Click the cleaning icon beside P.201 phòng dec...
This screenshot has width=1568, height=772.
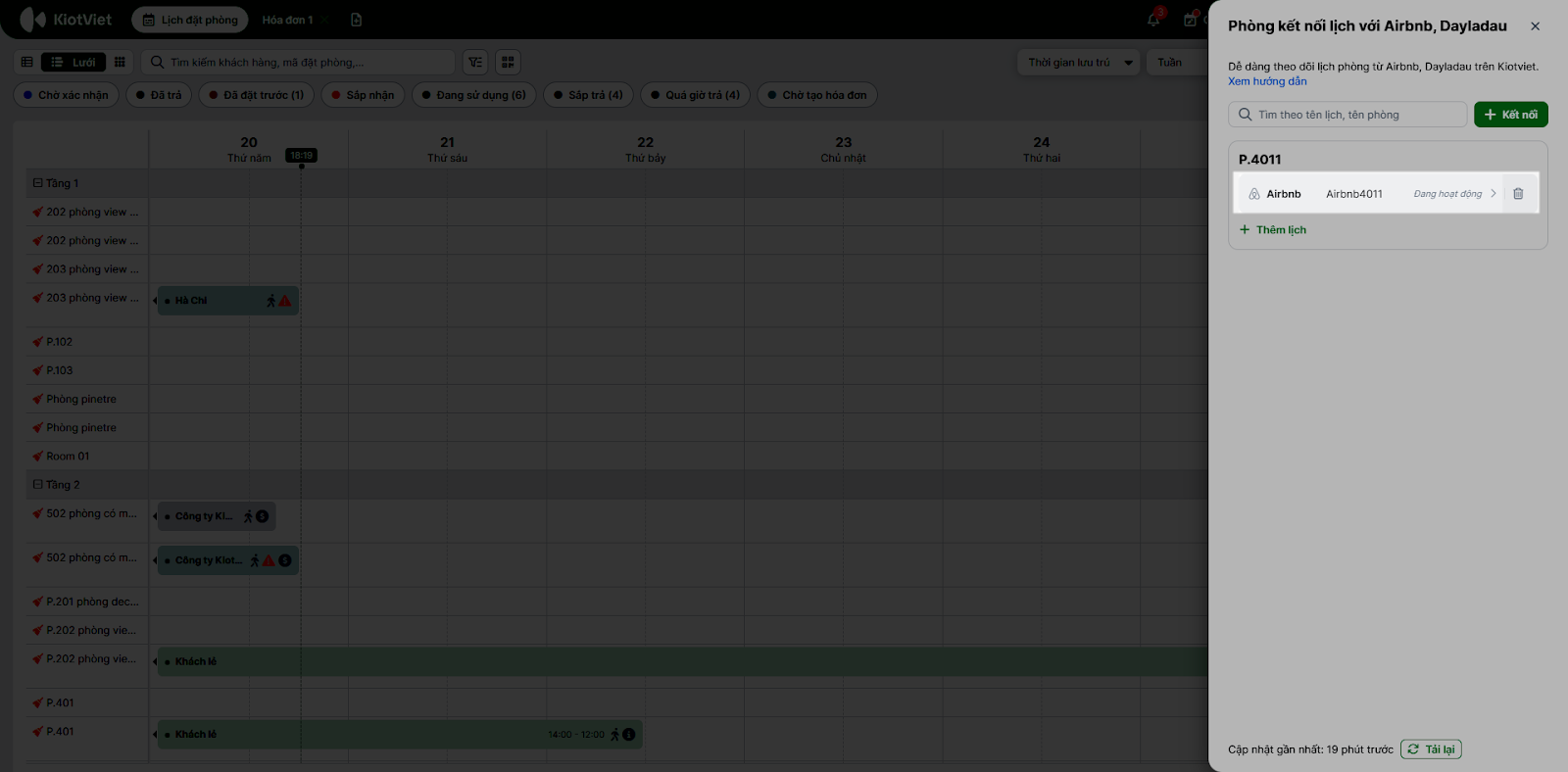click(37, 602)
